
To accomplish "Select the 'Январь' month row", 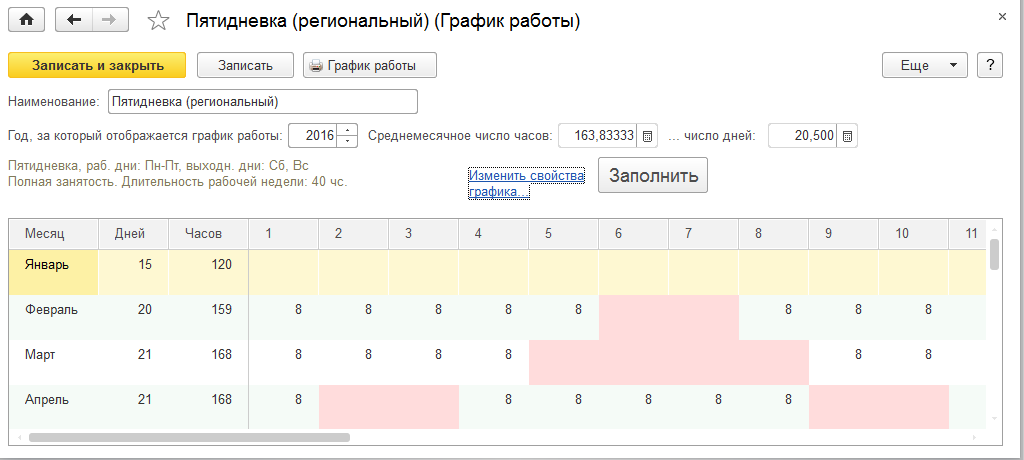I will [53, 265].
